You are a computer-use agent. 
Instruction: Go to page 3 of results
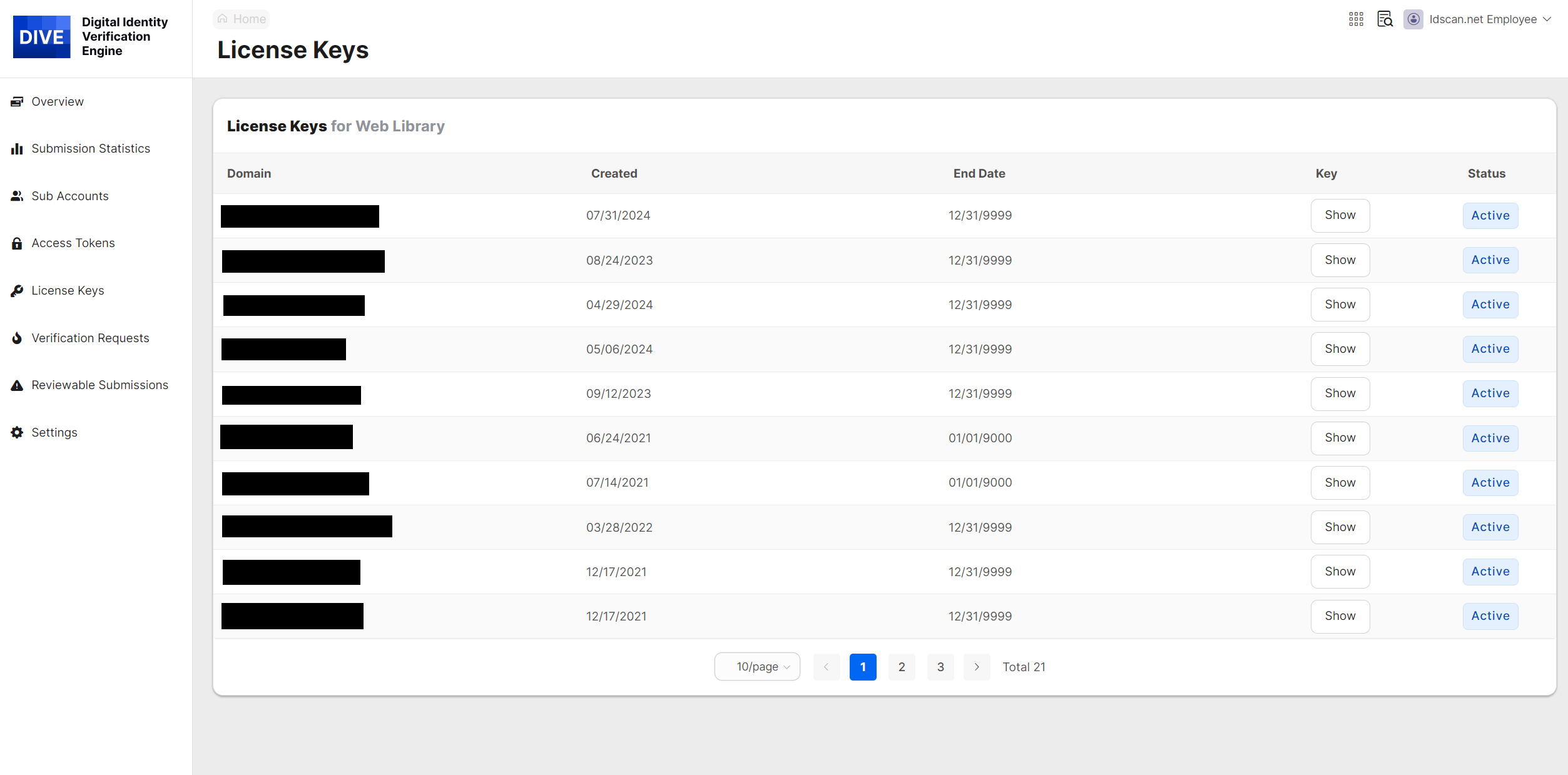click(940, 667)
